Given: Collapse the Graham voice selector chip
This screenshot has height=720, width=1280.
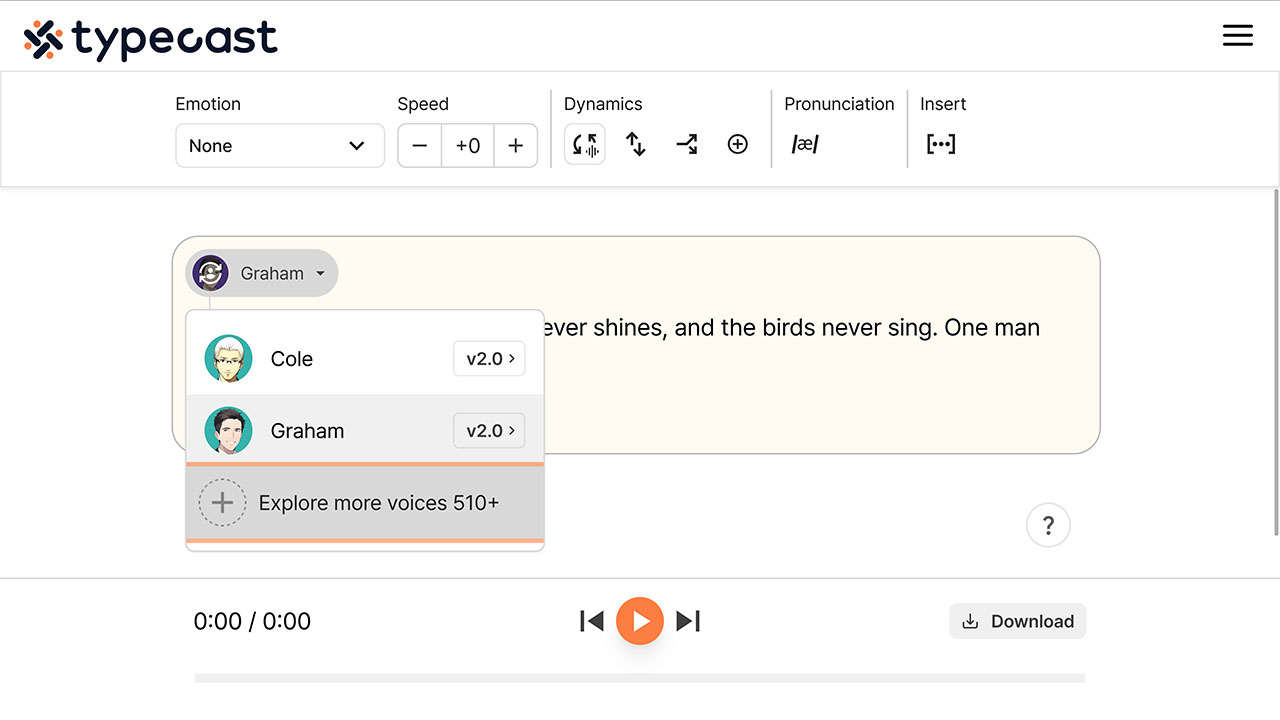Looking at the screenshot, I should click(x=262, y=273).
